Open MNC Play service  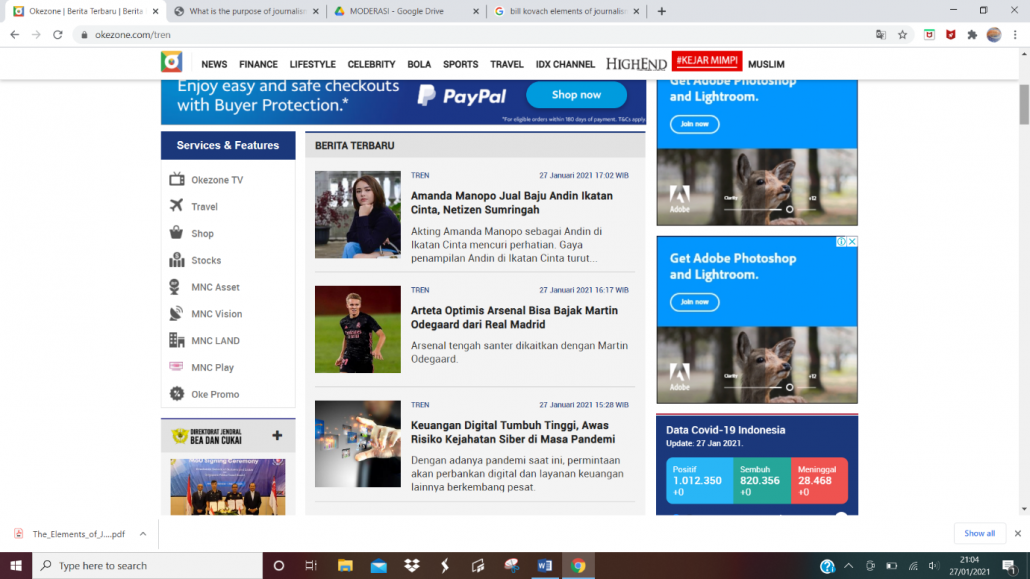click(x=201, y=367)
